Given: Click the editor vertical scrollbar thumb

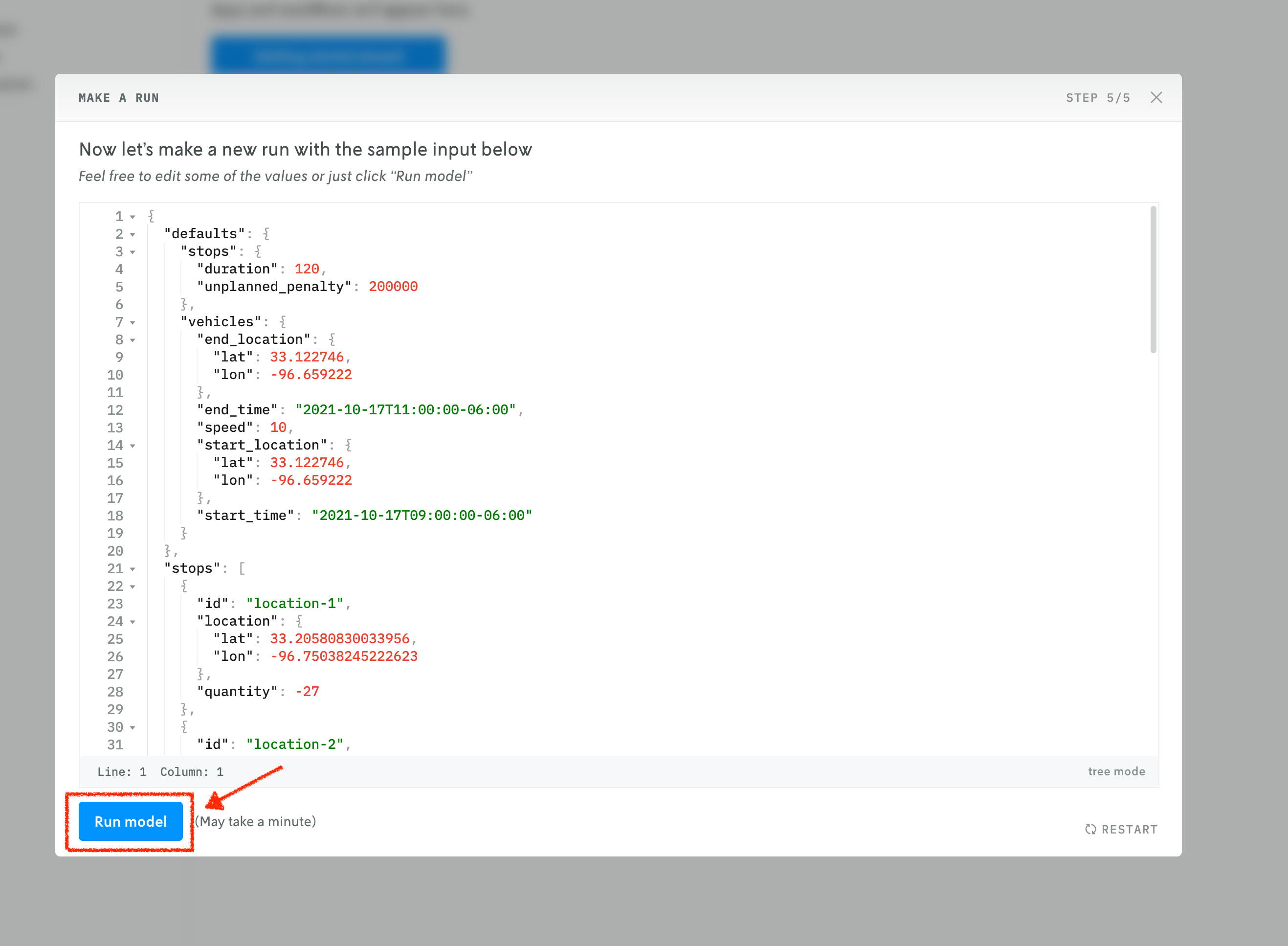Looking at the screenshot, I should pyautogui.click(x=1153, y=279).
